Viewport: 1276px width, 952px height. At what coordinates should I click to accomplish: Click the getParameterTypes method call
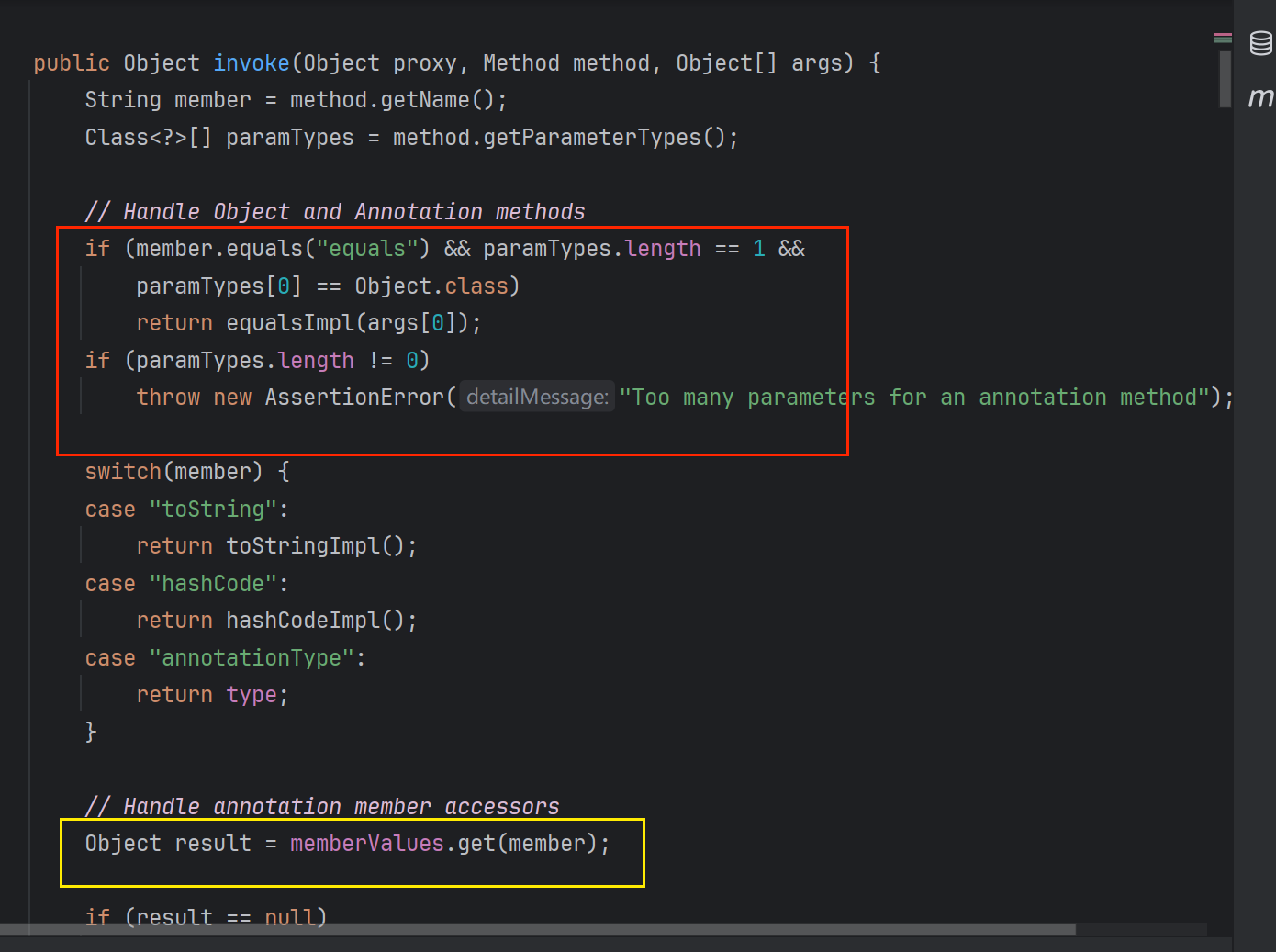pos(591,138)
